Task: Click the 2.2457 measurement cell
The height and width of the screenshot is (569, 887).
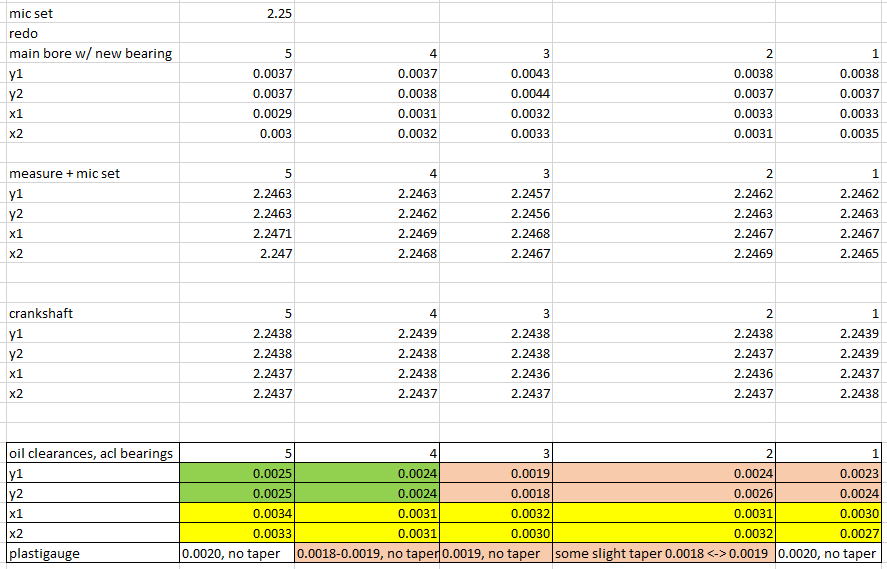Action: 496,193
